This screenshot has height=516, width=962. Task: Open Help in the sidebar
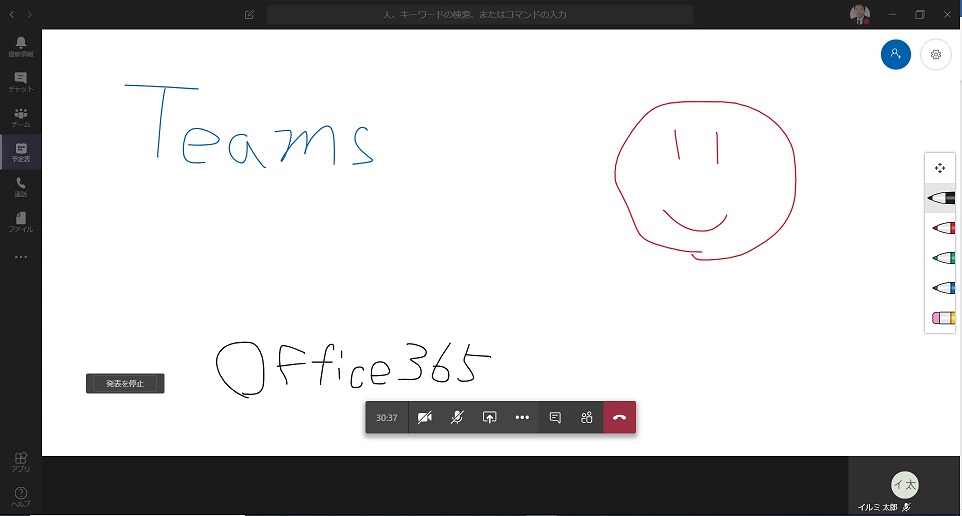20,497
